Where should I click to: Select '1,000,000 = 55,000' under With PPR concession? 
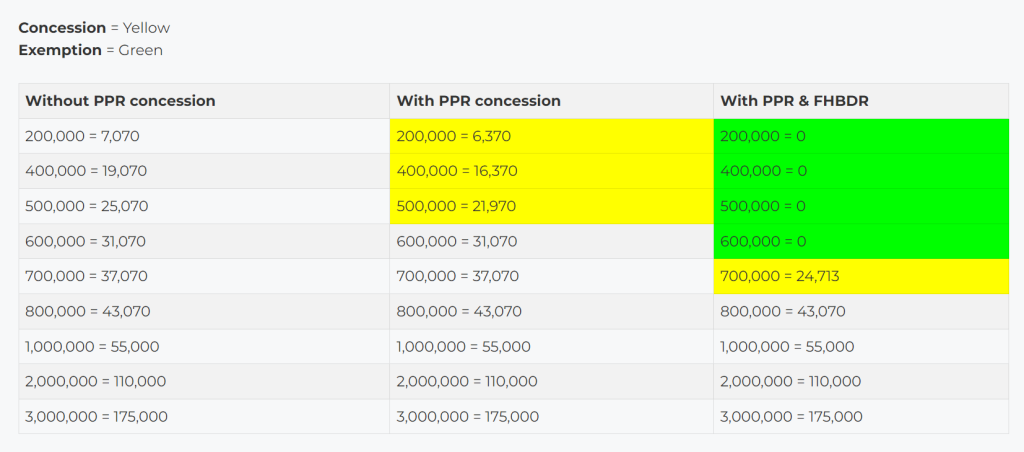(463, 346)
